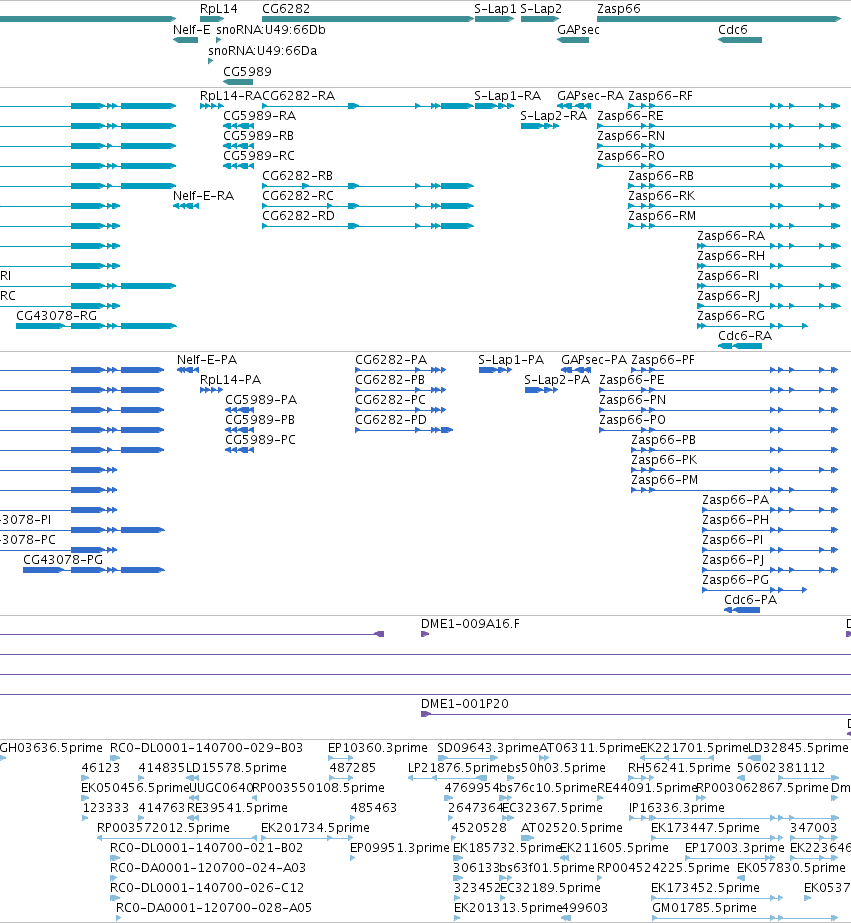
Task: Select the CG43078-PG protein label
Action: (63, 560)
